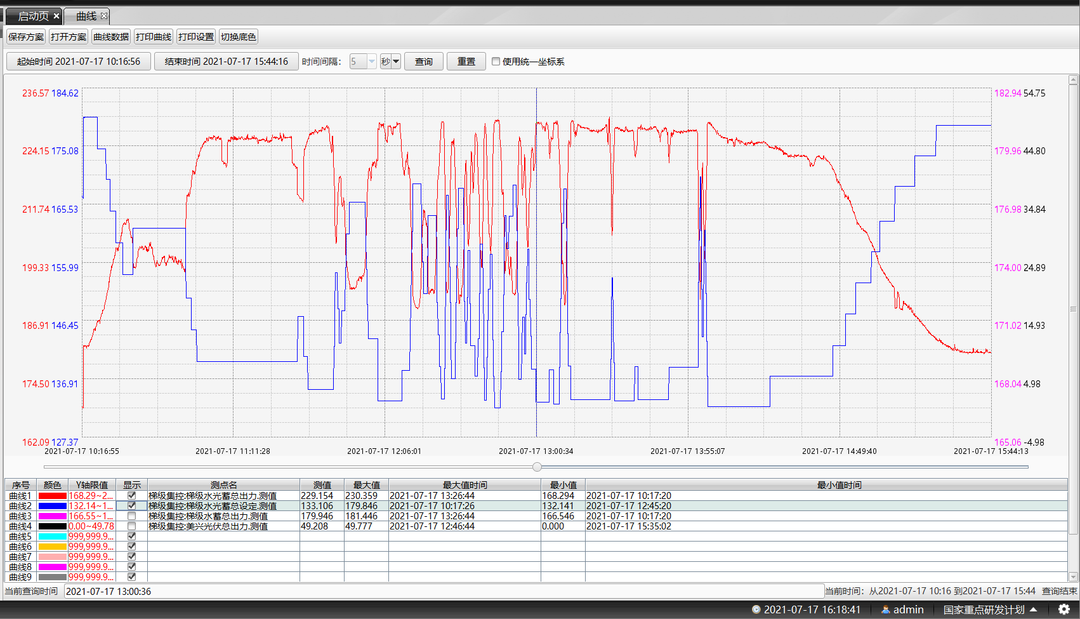Close the 曲线 tab

pyautogui.click(x=104, y=16)
